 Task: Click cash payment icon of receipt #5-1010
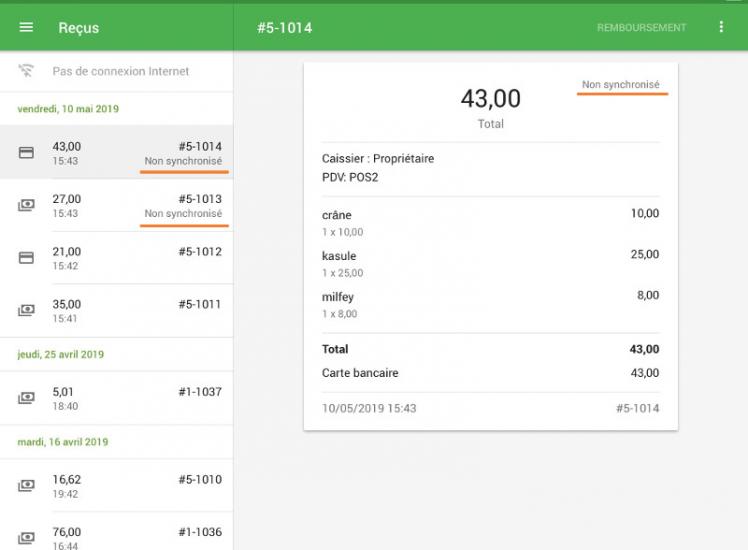(26, 486)
